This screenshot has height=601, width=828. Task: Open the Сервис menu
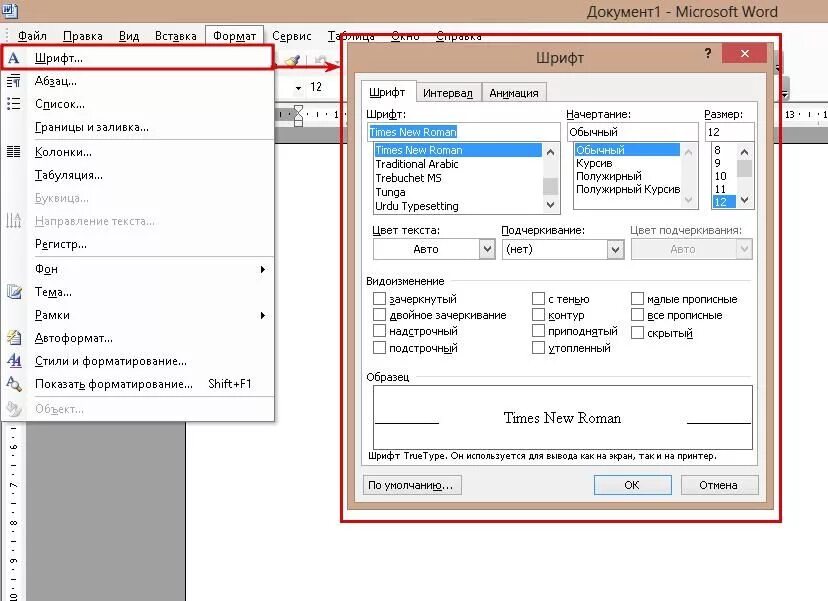click(291, 36)
